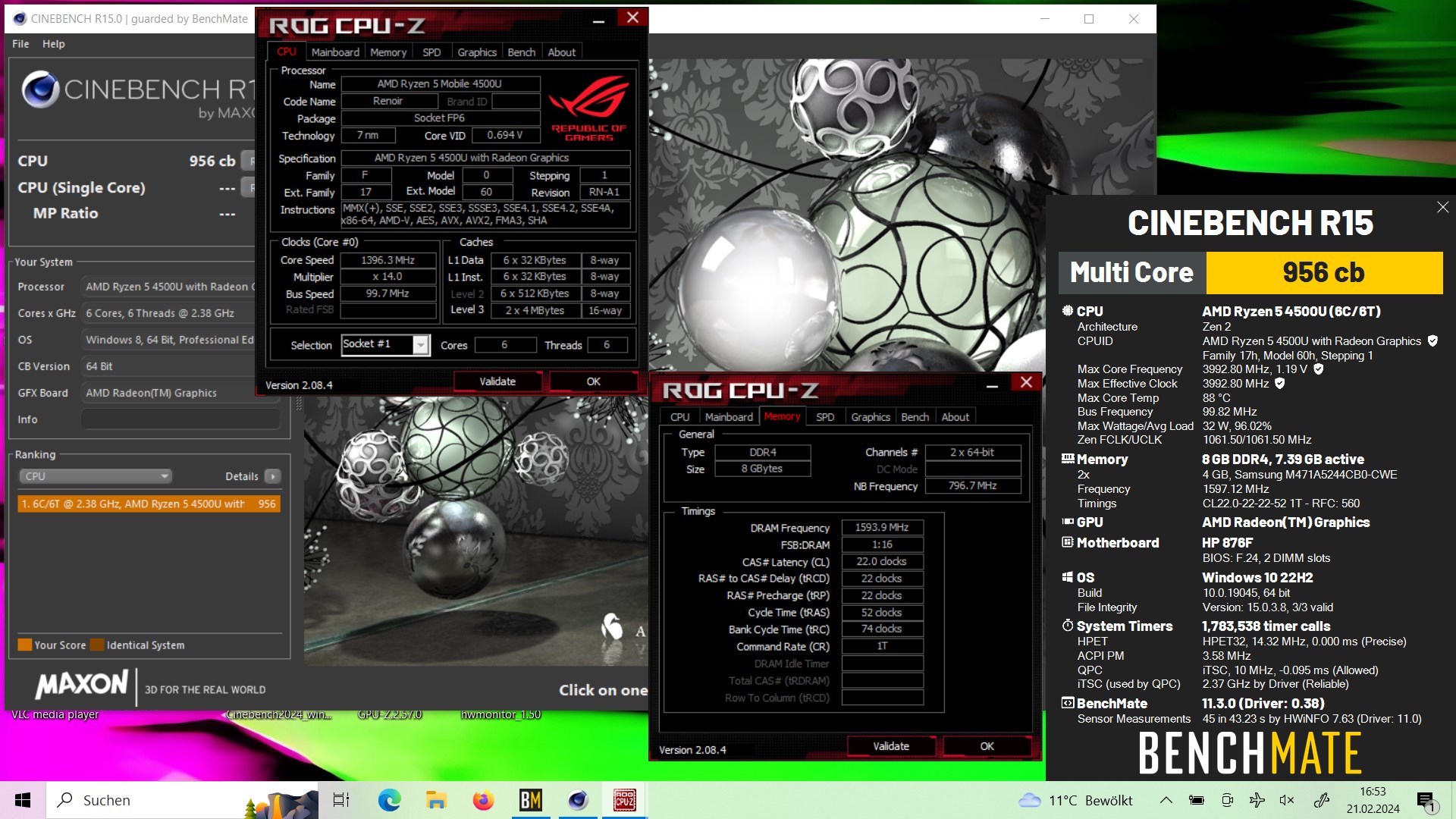1456x819 pixels.
Task: Switch to ROG CPU-Z via its taskbar icon
Action: [625, 800]
